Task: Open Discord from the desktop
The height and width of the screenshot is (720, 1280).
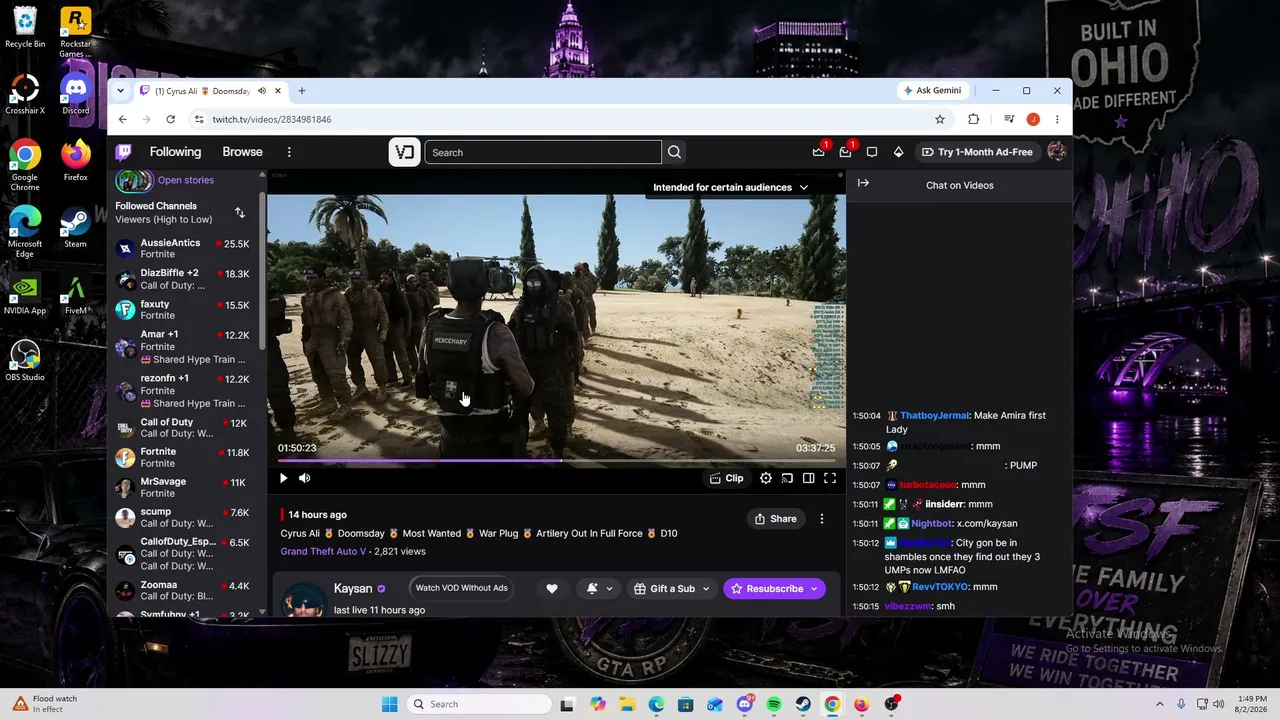Action: coord(75,93)
